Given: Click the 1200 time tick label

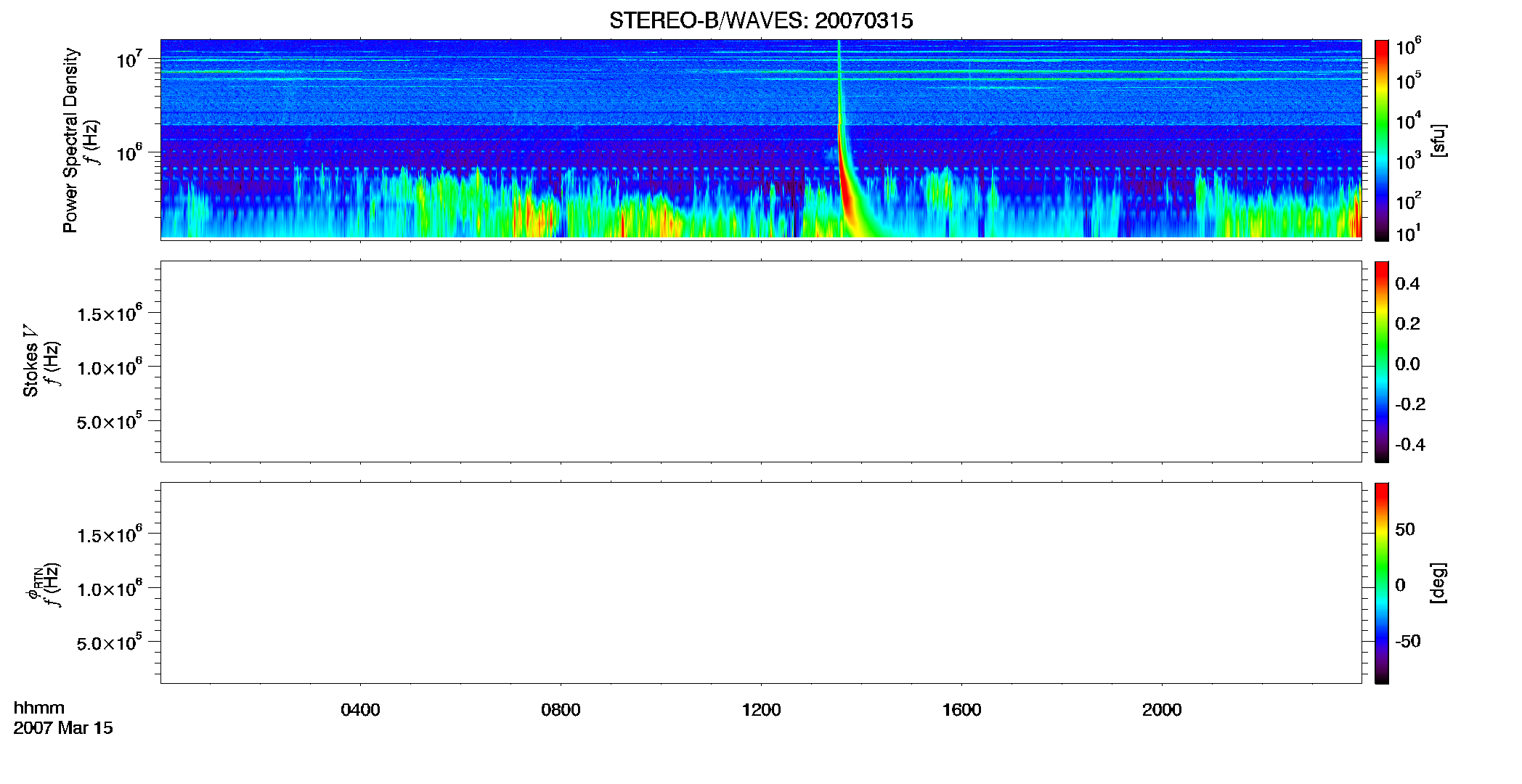Looking at the screenshot, I should pos(761,710).
